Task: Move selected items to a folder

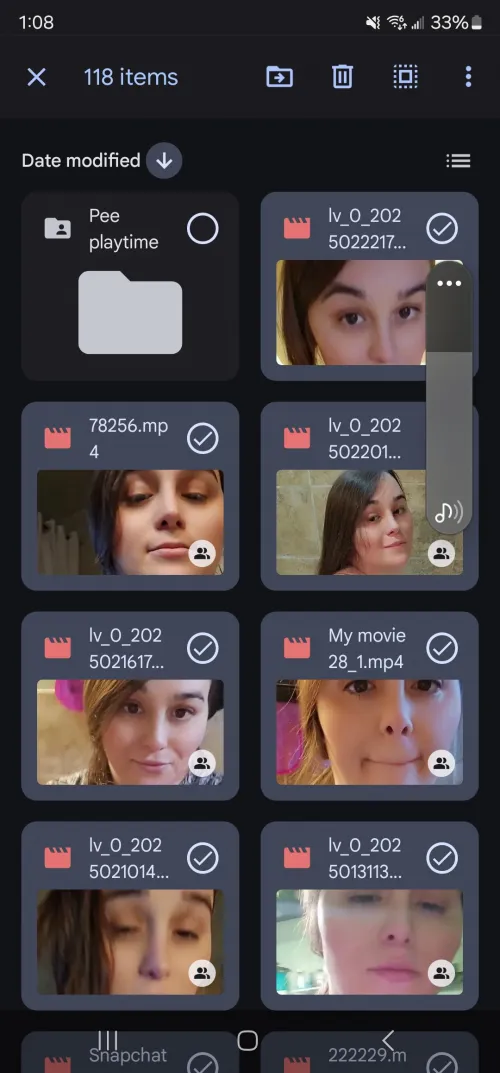Action: (x=279, y=77)
